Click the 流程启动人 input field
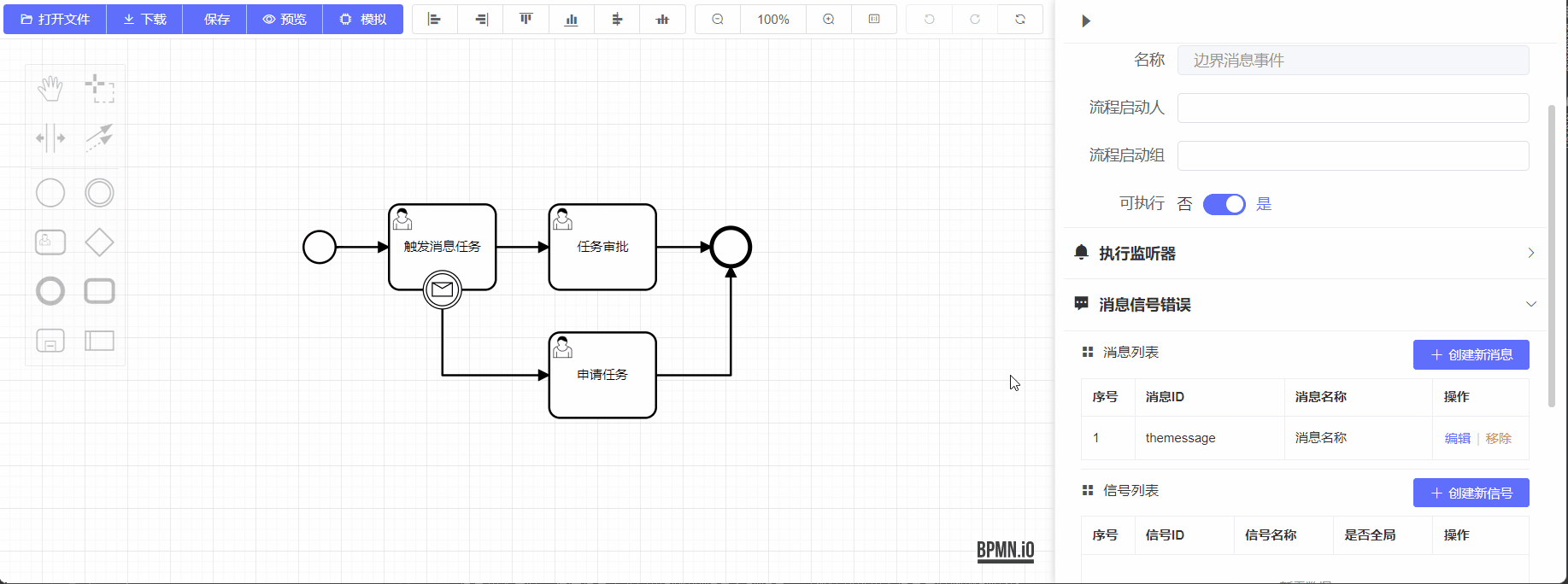Screen dimensions: 1568x584 click(1354, 108)
